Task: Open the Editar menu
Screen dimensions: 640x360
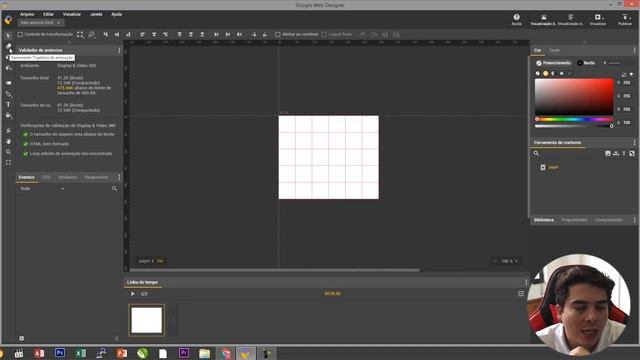Action: click(48, 14)
